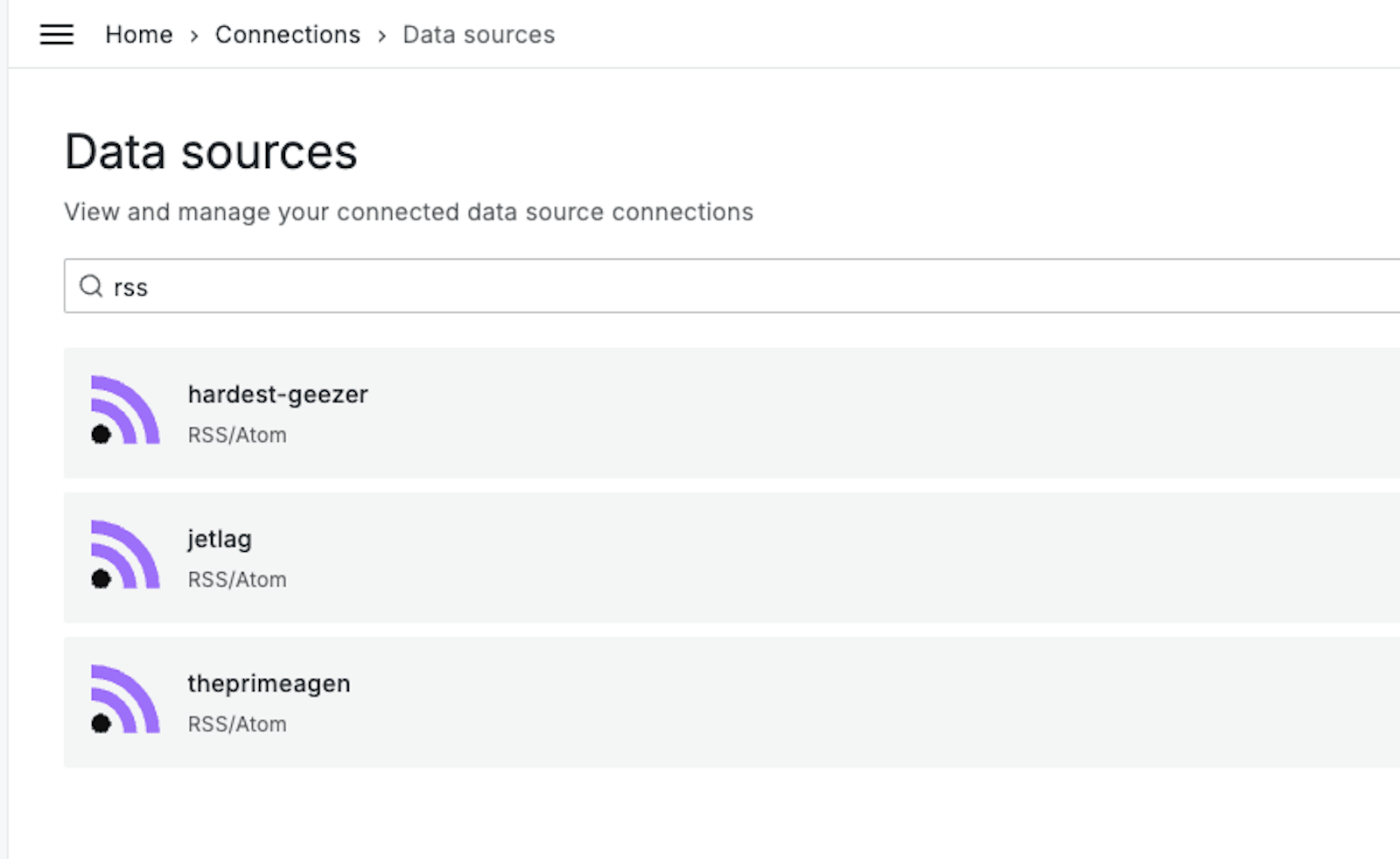This screenshot has width=1400, height=859.
Task: Click the theprimeagen RSS feed icon
Action: click(x=125, y=700)
